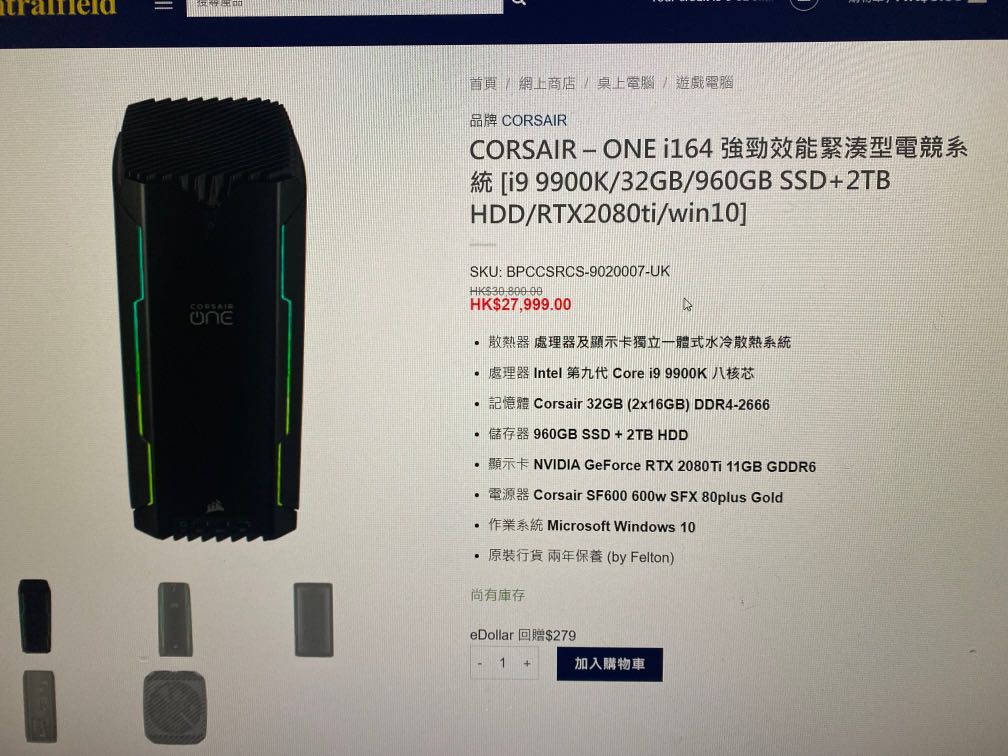Open 遊戲電腦 breadcrumb category
The width and height of the screenshot is (1008, 756).
[705, 82]
